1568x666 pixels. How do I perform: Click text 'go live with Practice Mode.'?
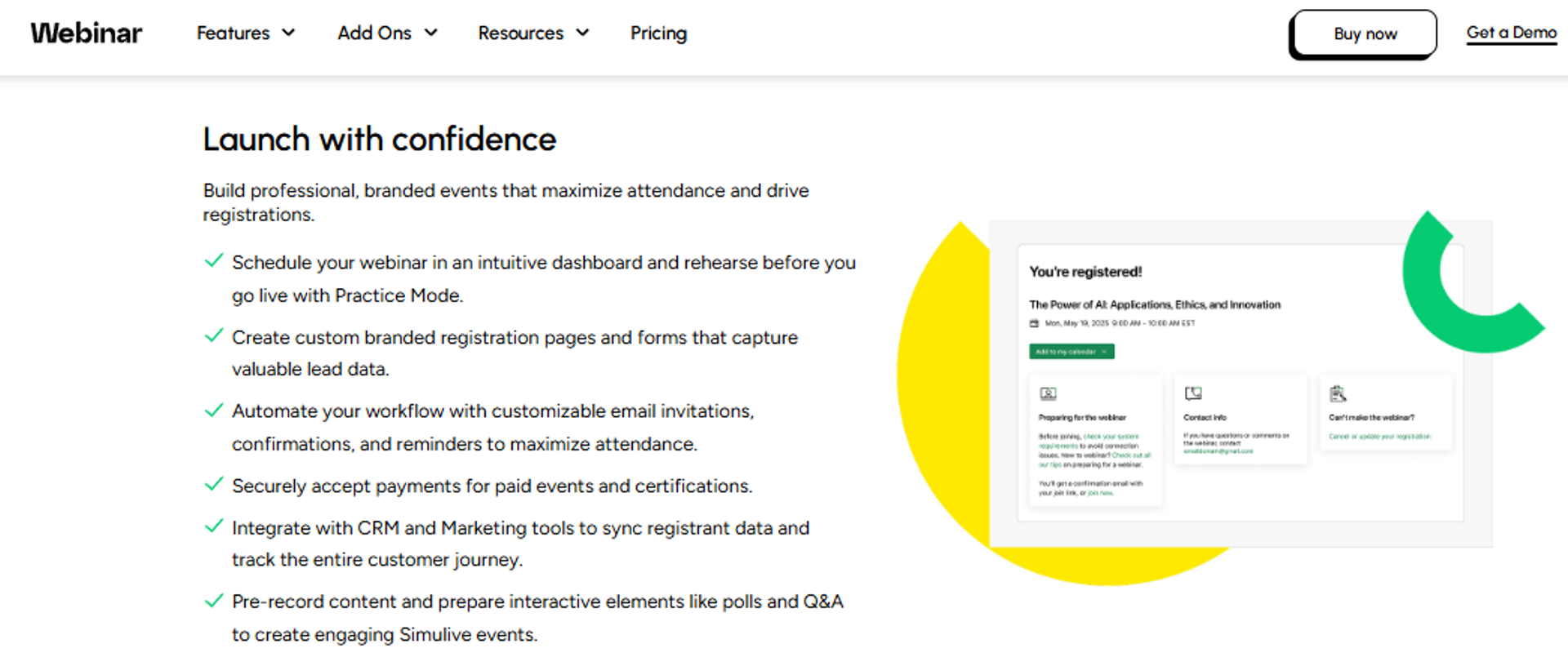(347, 295)
